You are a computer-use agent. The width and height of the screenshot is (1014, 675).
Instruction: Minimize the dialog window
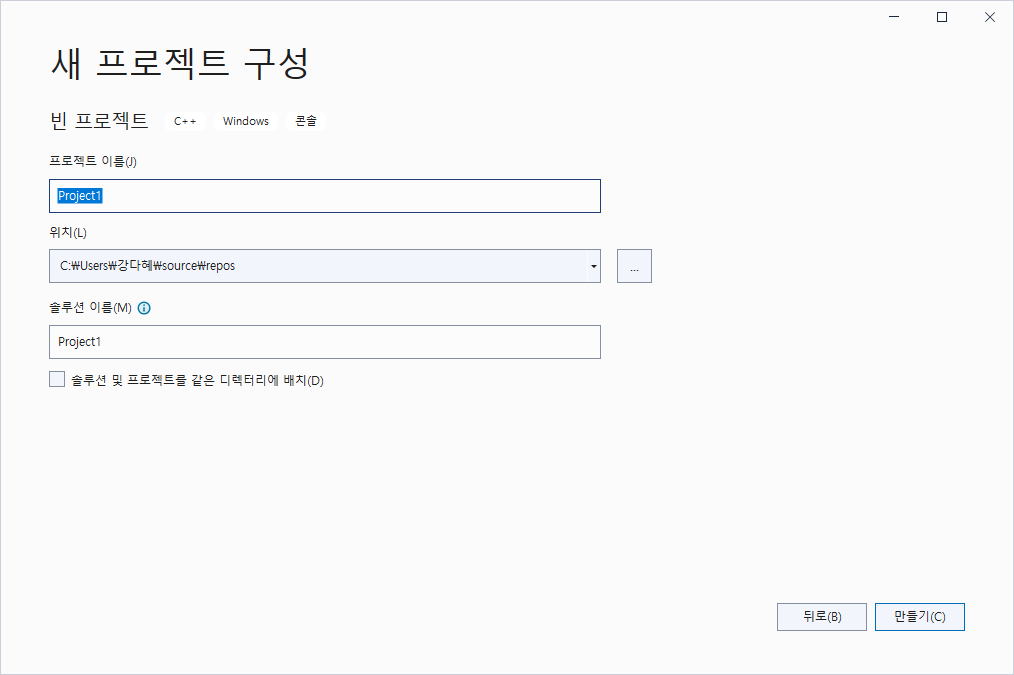[x=894, y=17]
